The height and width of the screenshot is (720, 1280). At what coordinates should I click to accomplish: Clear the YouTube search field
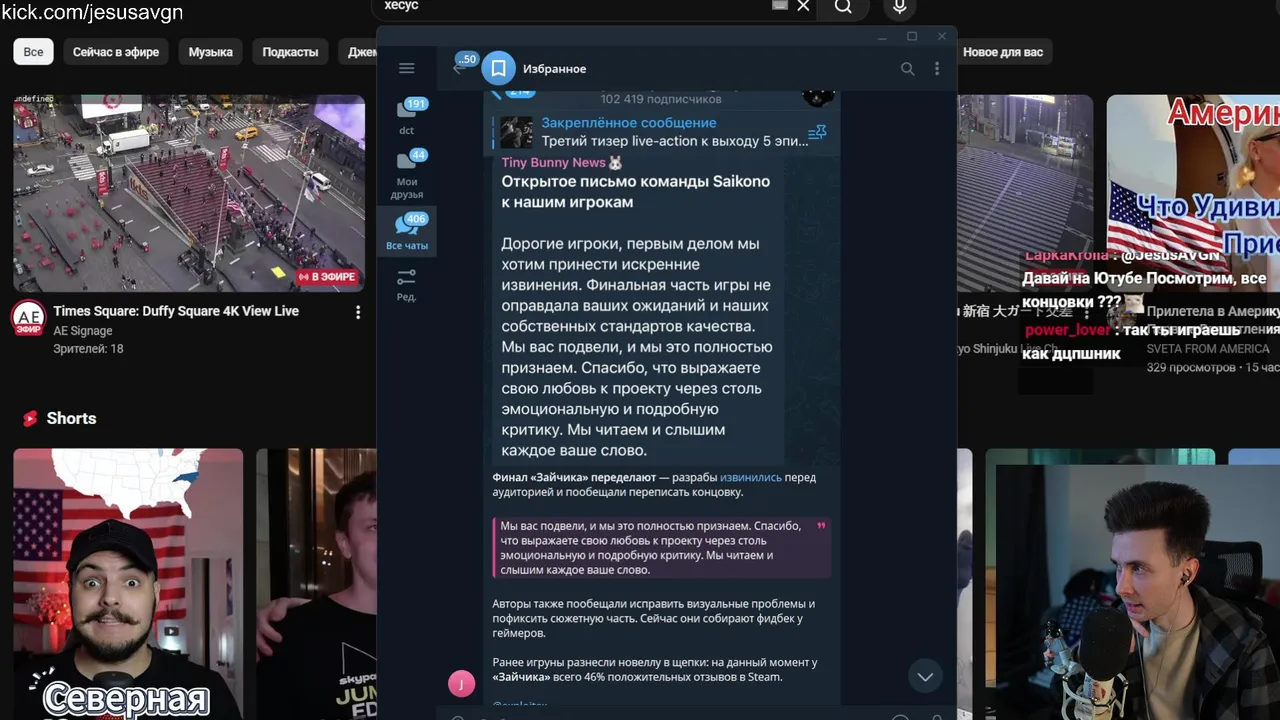803,6
